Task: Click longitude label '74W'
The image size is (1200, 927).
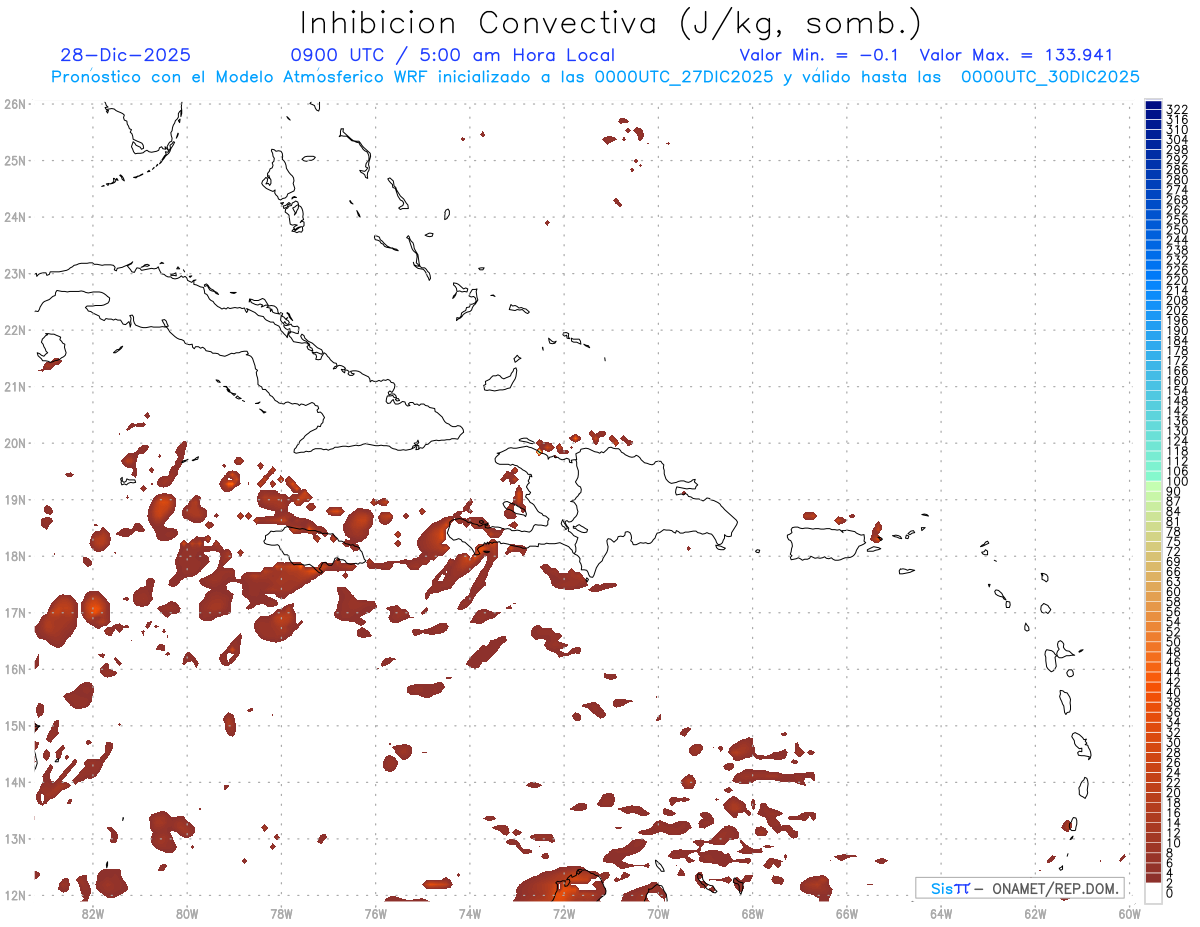Action: [x=470, y=912]
